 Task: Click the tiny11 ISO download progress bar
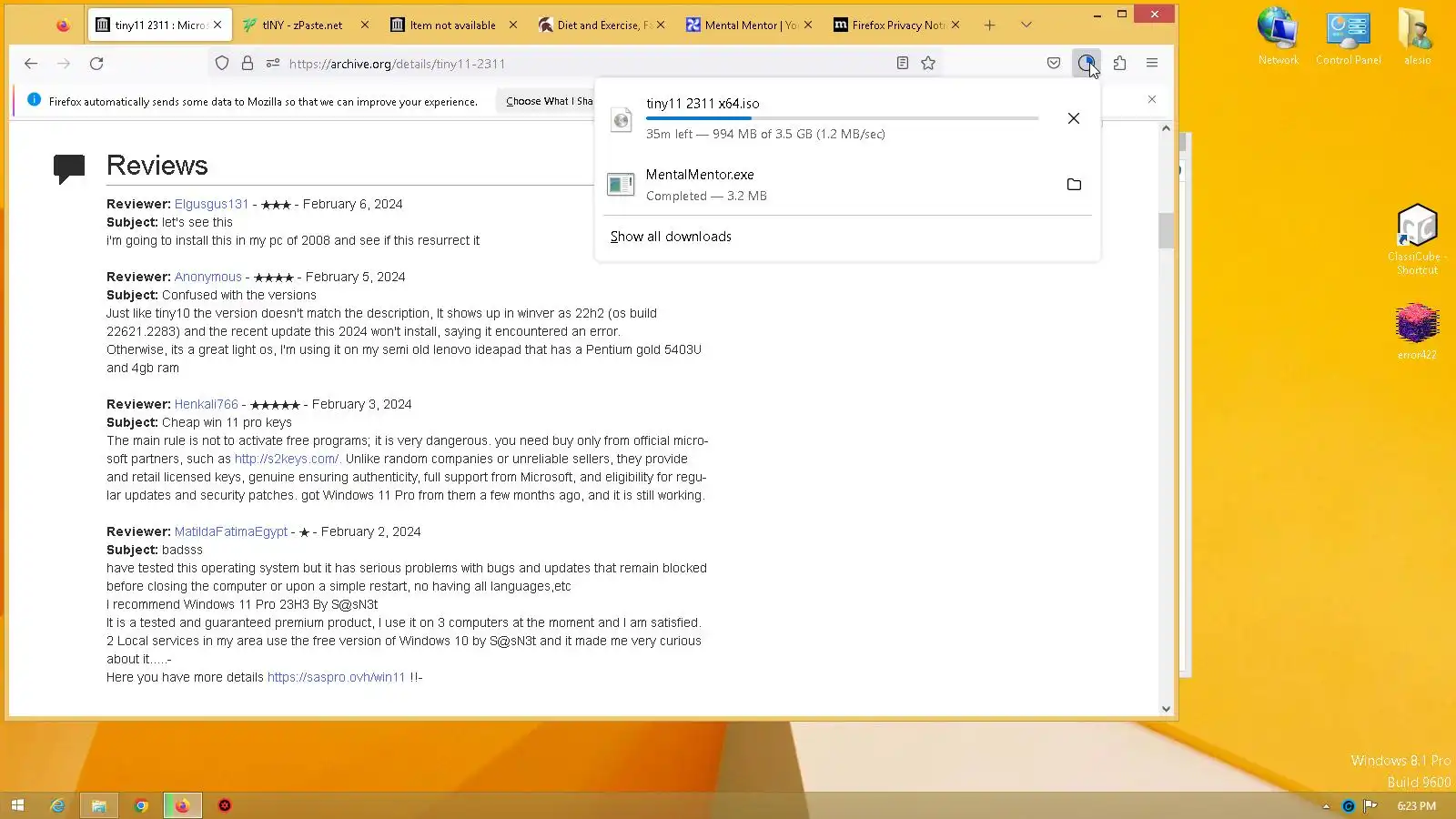(x=842, y=118)
